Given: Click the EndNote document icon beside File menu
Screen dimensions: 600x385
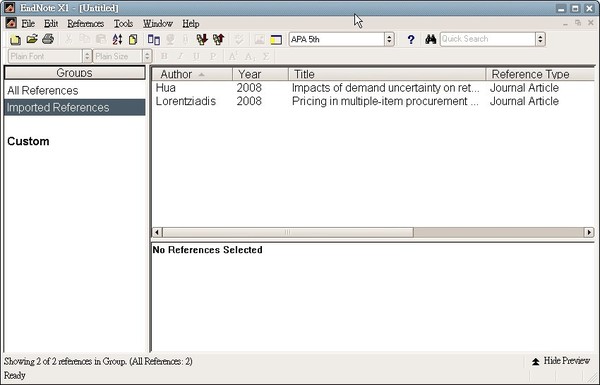Looking at the screenshot, I should click(11, 23).
